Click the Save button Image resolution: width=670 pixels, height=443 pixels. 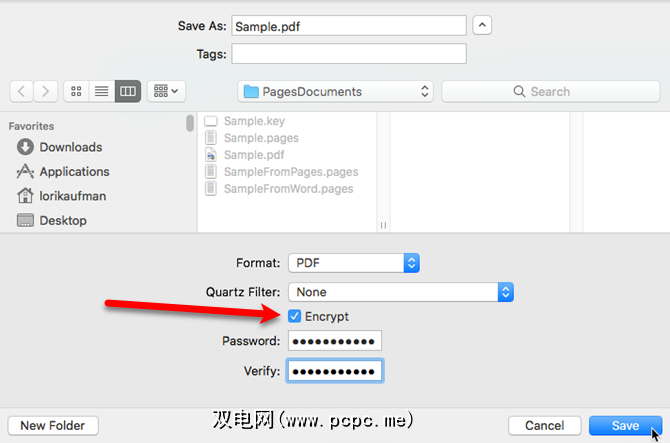click(x=625, y=425)
